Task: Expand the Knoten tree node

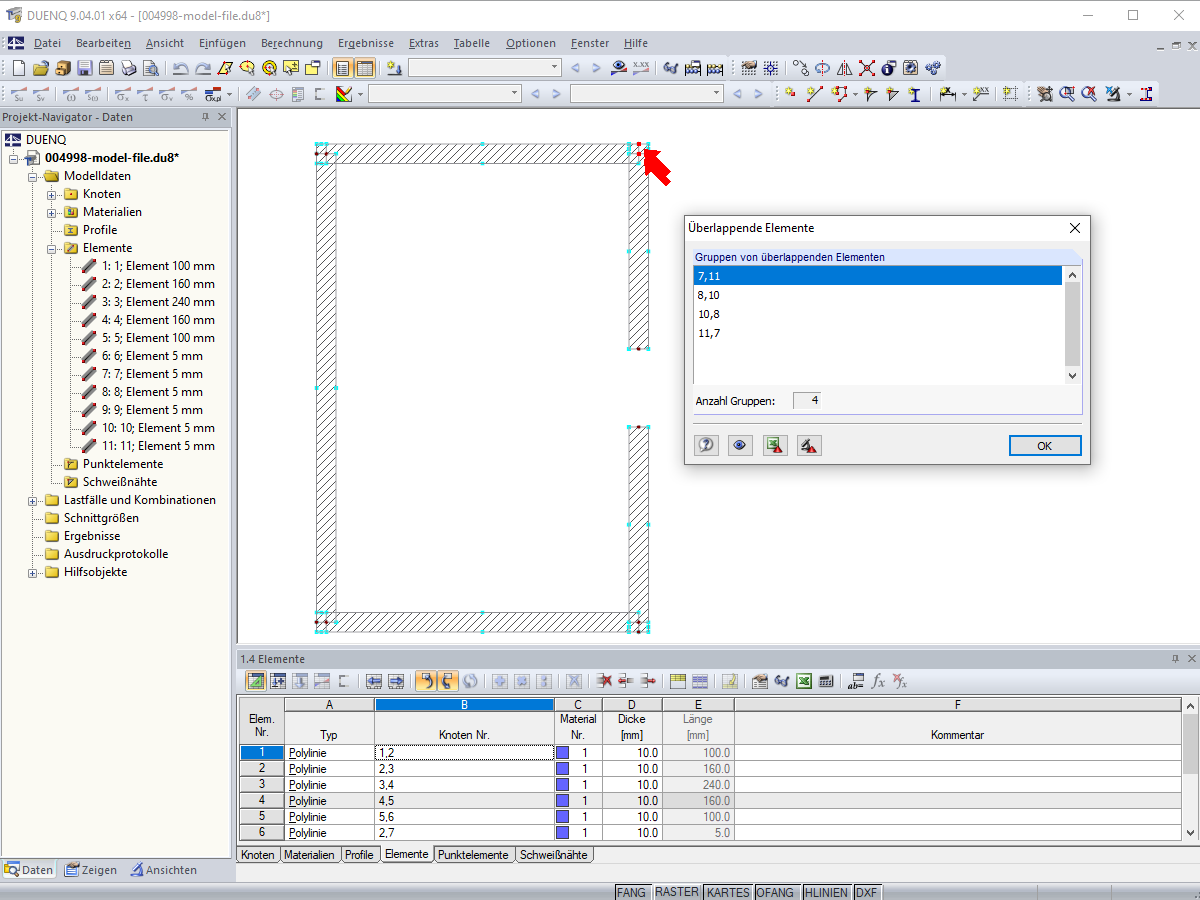Action: click(x=51, y=194)
